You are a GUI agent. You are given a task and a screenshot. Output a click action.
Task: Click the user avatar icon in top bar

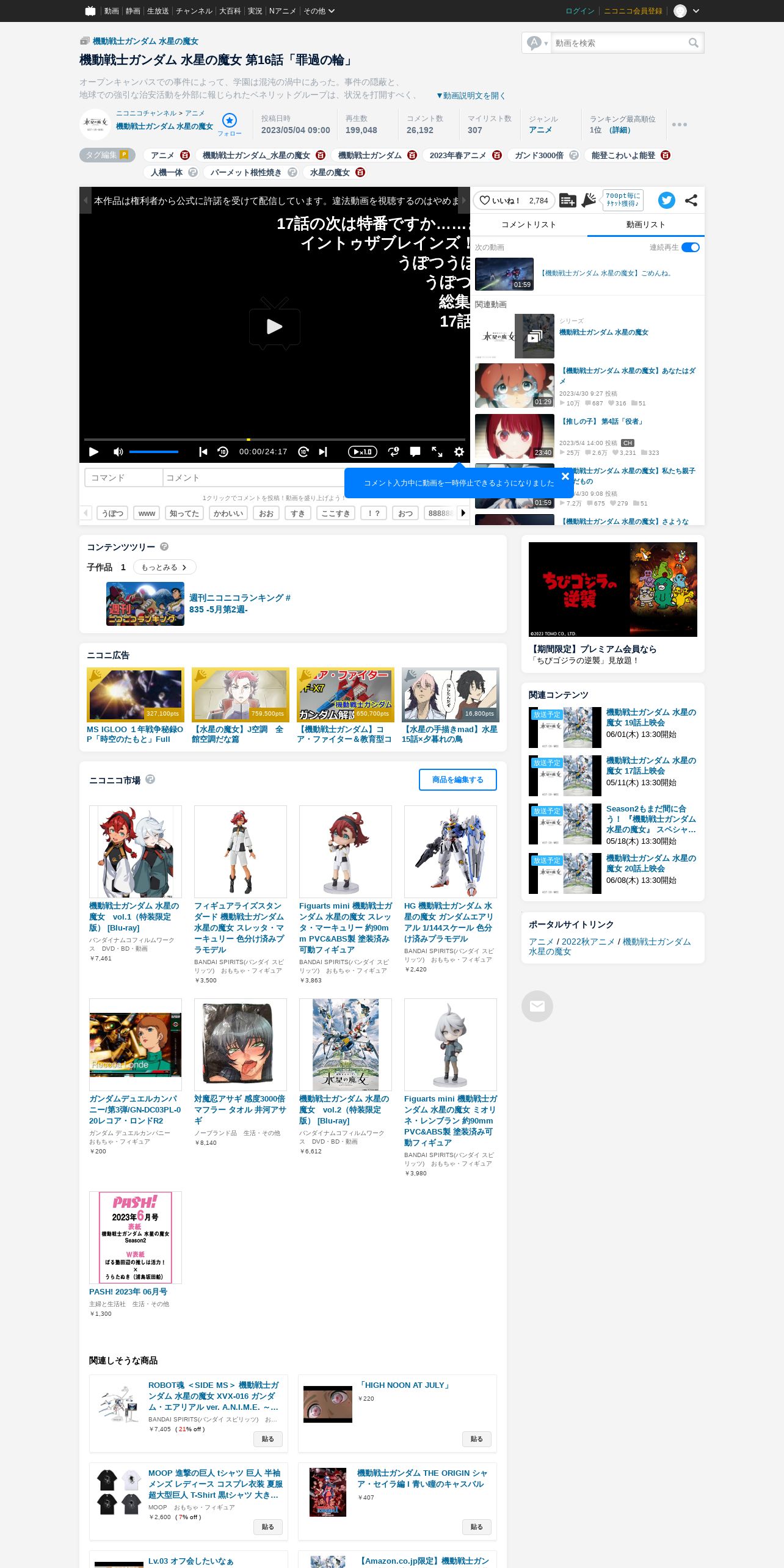coord(680,11)
